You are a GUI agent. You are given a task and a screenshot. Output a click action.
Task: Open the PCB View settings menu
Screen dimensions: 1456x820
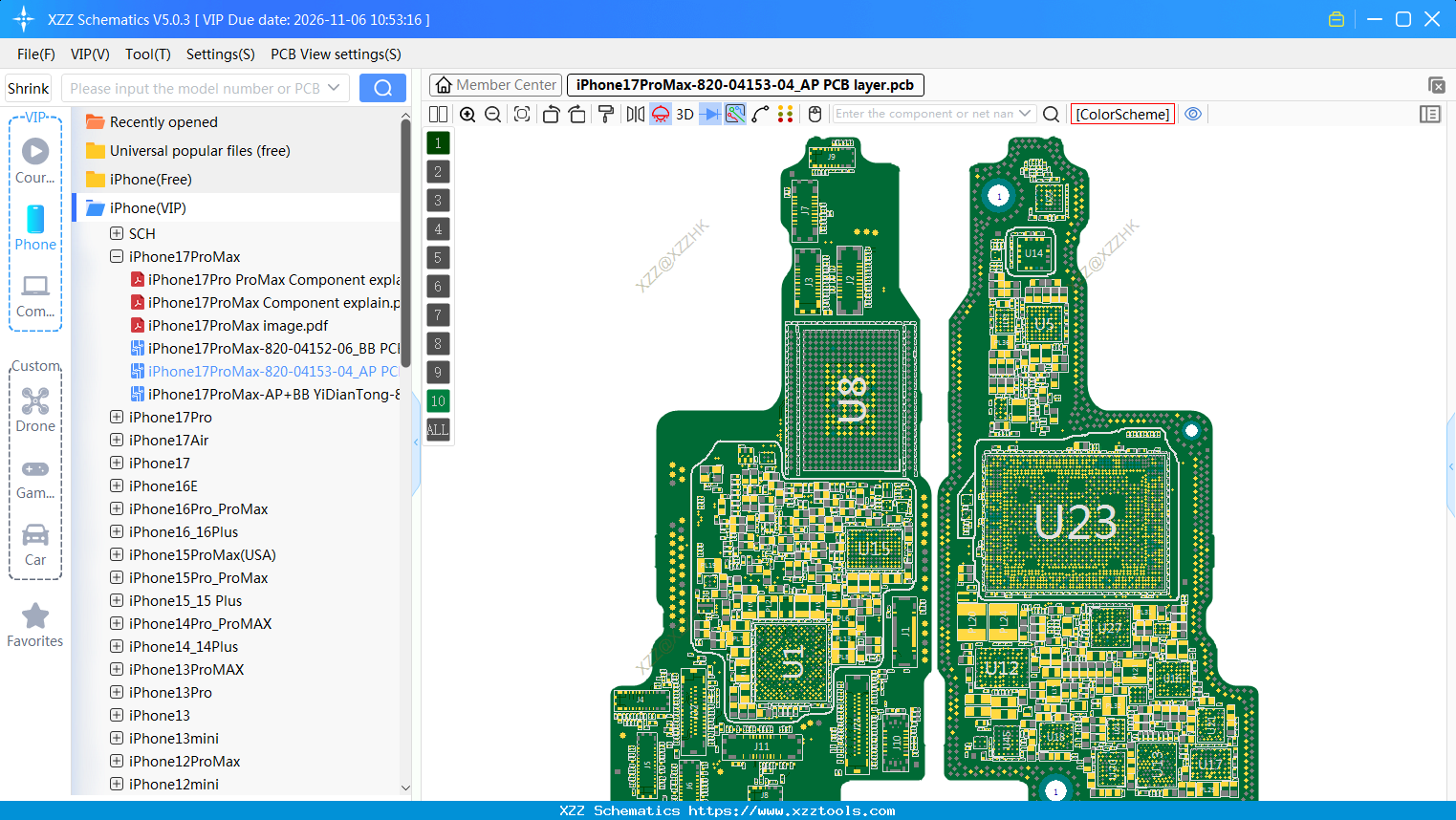click(335, 54)
